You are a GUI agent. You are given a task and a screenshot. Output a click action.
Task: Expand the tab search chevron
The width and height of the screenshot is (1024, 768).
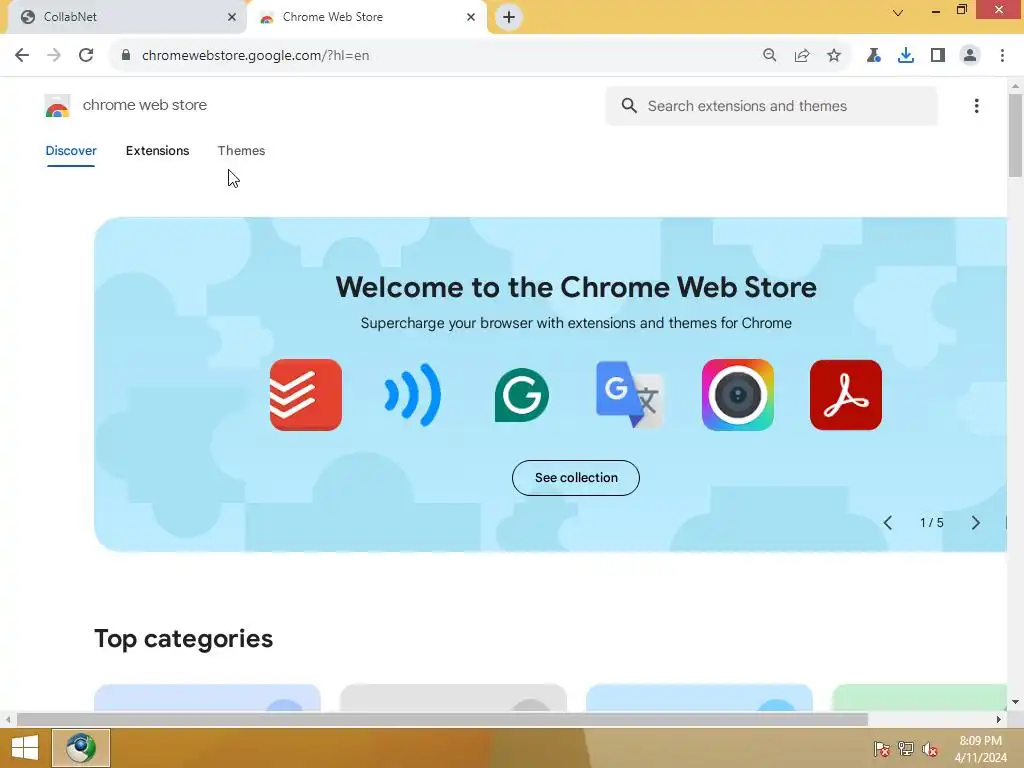pyautogui.click(x=898, y=12)
